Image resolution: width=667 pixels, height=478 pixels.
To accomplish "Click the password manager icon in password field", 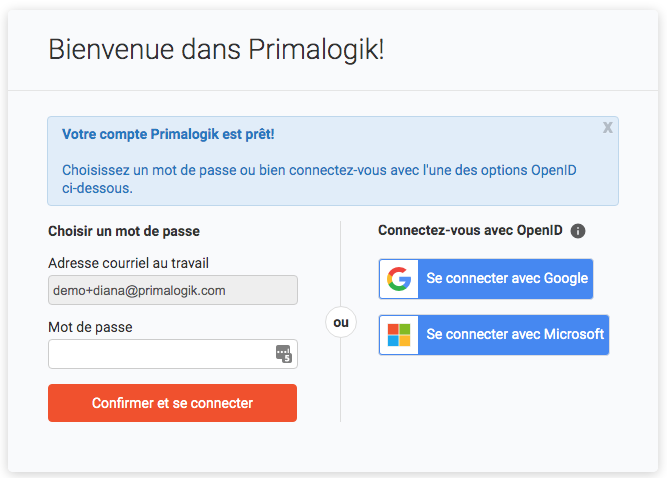I will [284, 354].
